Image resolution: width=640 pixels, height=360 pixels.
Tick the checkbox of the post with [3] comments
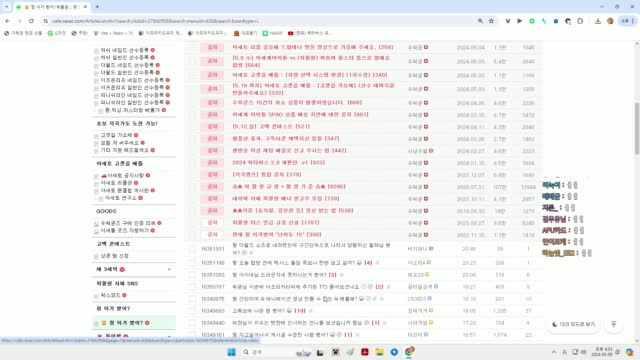[192, 275]
